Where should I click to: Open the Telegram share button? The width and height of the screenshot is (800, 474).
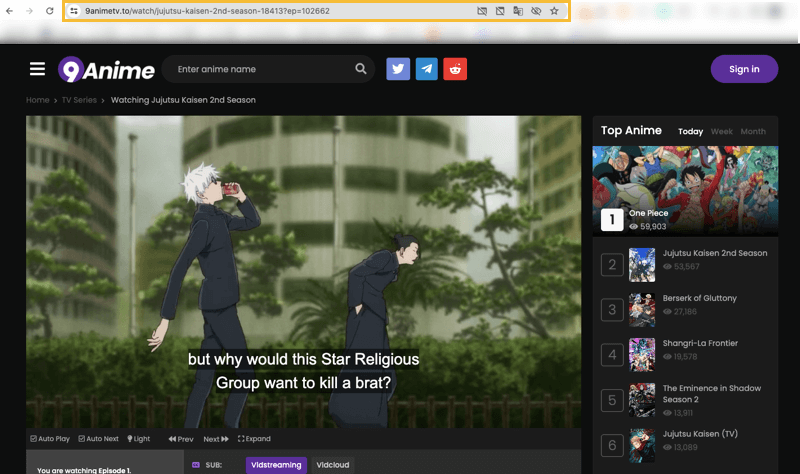pos(427,69)
